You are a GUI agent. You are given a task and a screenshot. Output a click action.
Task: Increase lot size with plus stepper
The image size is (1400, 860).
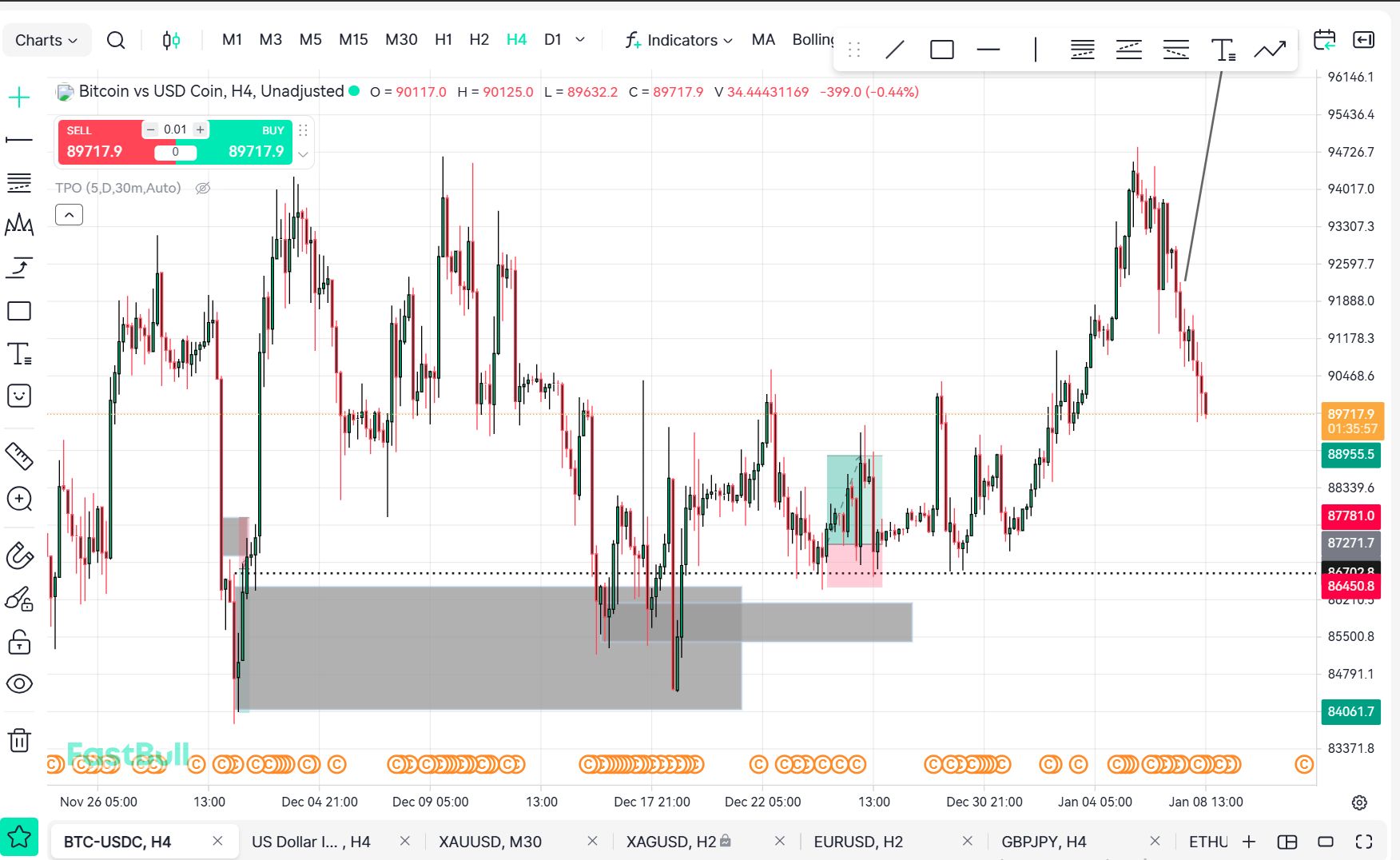201,129
